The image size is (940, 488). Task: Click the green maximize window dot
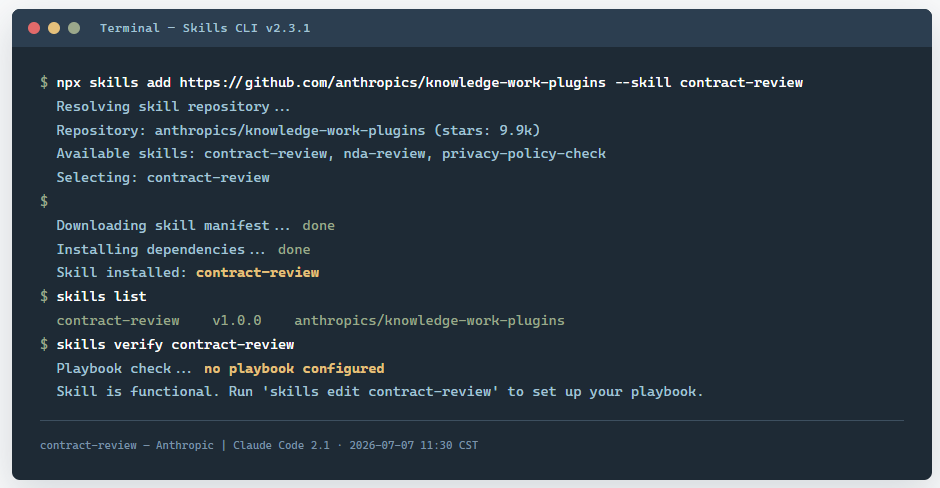coord(74,28)
